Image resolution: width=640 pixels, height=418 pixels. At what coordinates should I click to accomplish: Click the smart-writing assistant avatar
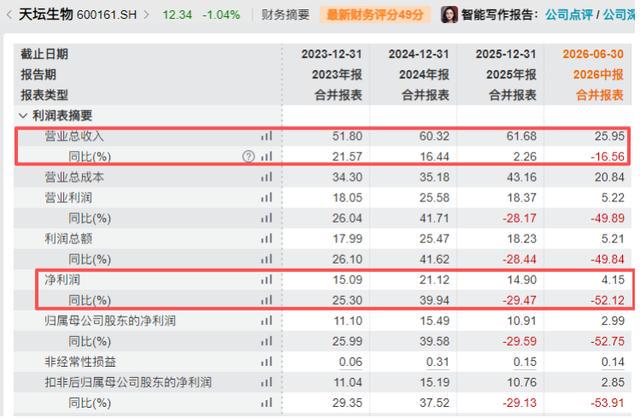(x=449, y=15)
